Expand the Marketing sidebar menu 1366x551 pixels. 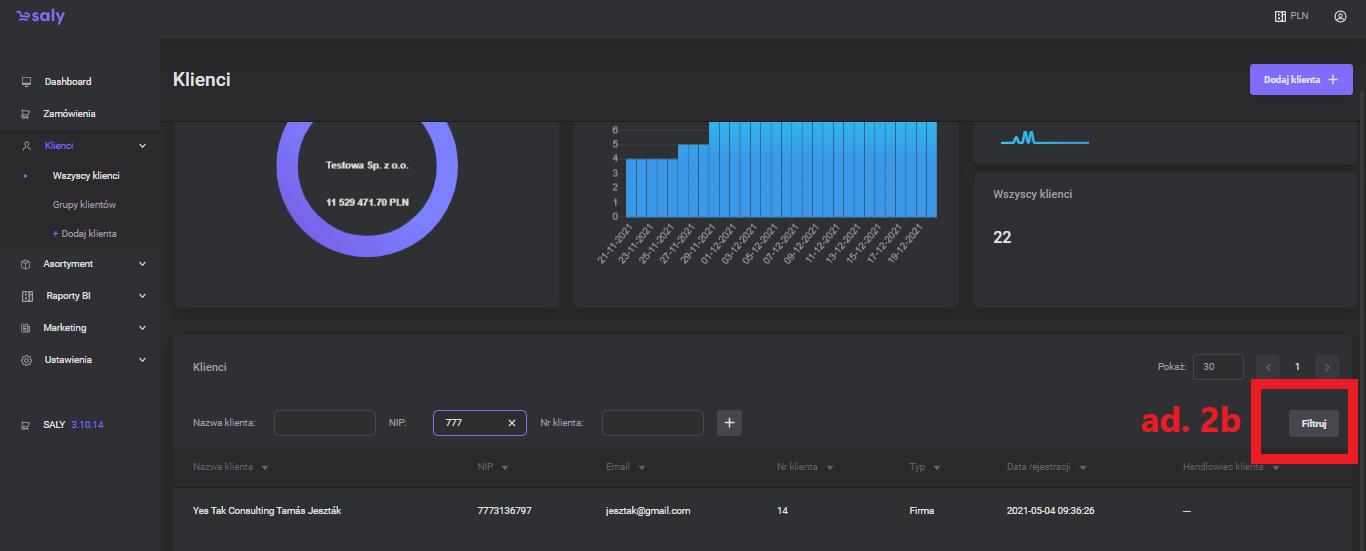click(142, 328)
